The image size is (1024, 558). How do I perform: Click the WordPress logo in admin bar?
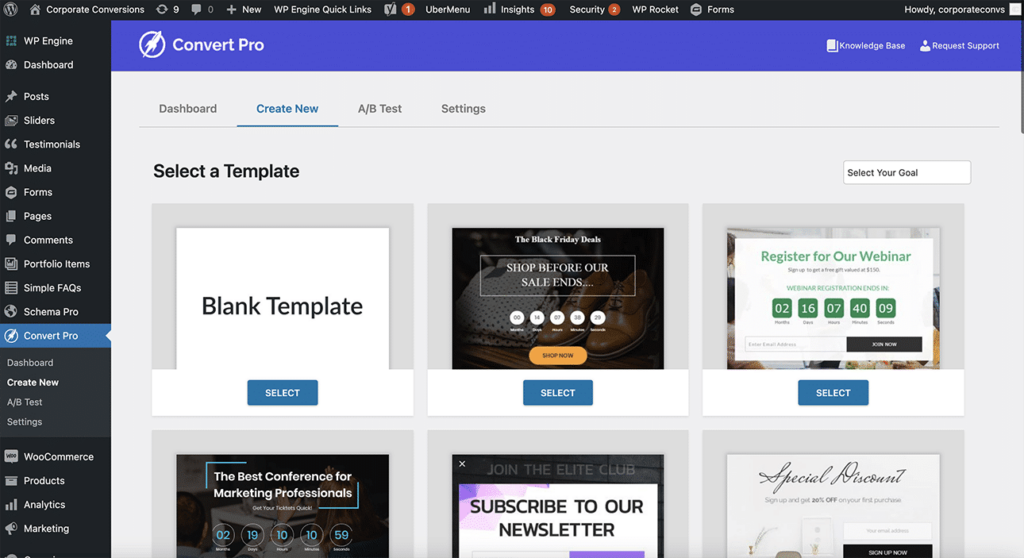tap(10, 9)
